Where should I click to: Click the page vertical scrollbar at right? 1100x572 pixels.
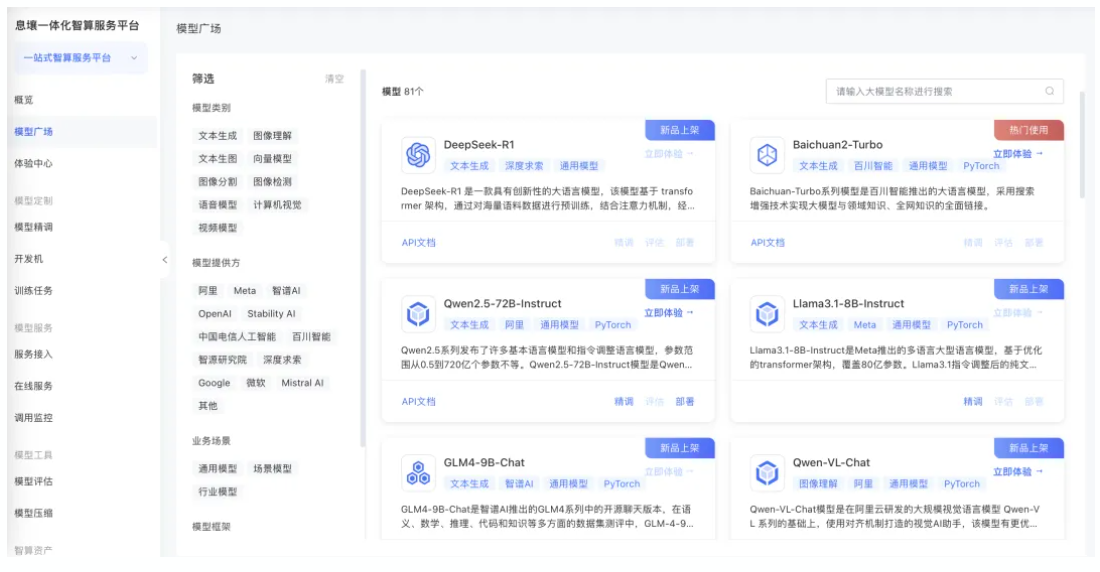tap(1082, 144)
